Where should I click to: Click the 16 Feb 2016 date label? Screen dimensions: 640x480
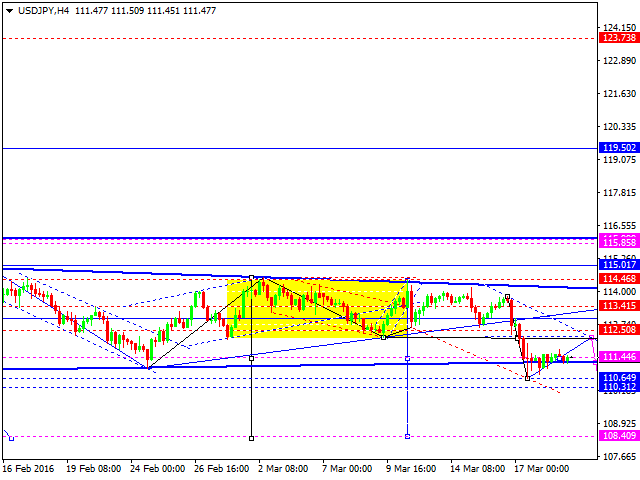coord(29,468)
